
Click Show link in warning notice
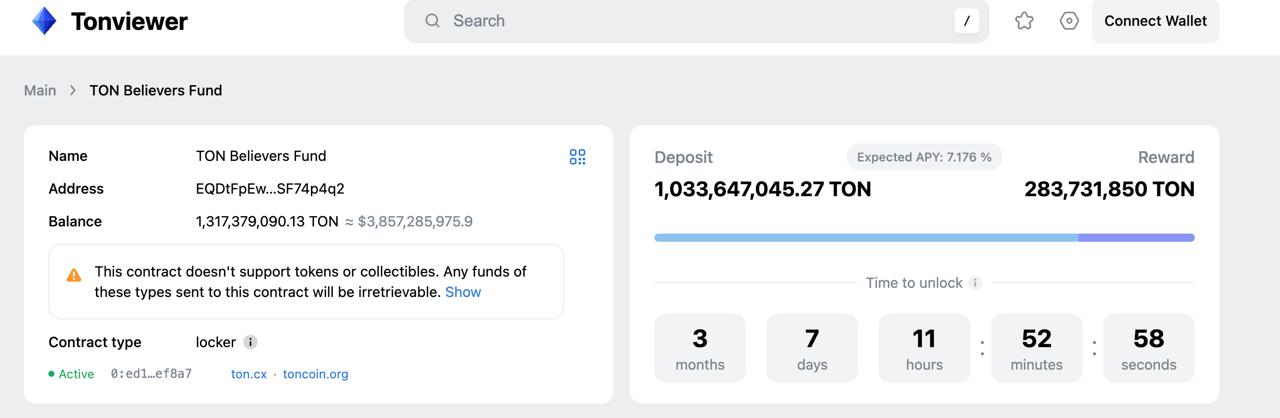(463, 292)
